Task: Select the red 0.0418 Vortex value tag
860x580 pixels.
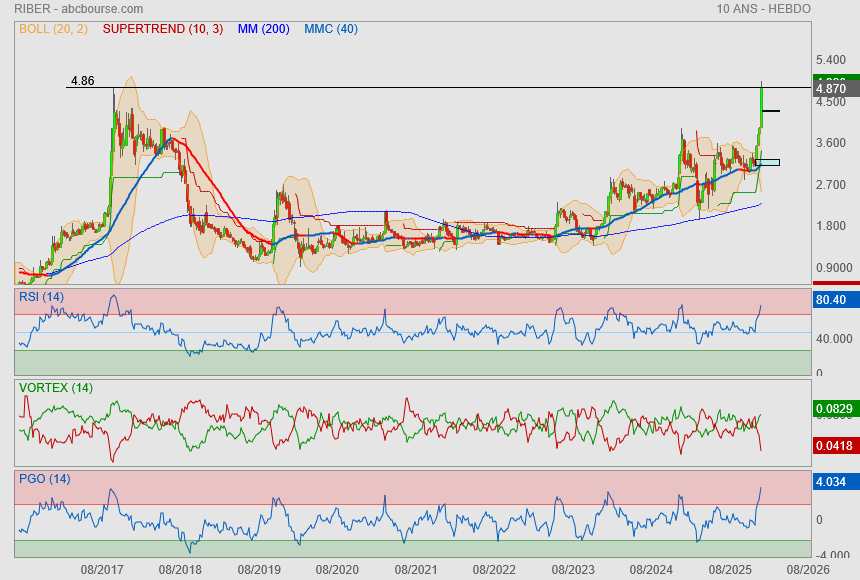Action: (831, 446)
